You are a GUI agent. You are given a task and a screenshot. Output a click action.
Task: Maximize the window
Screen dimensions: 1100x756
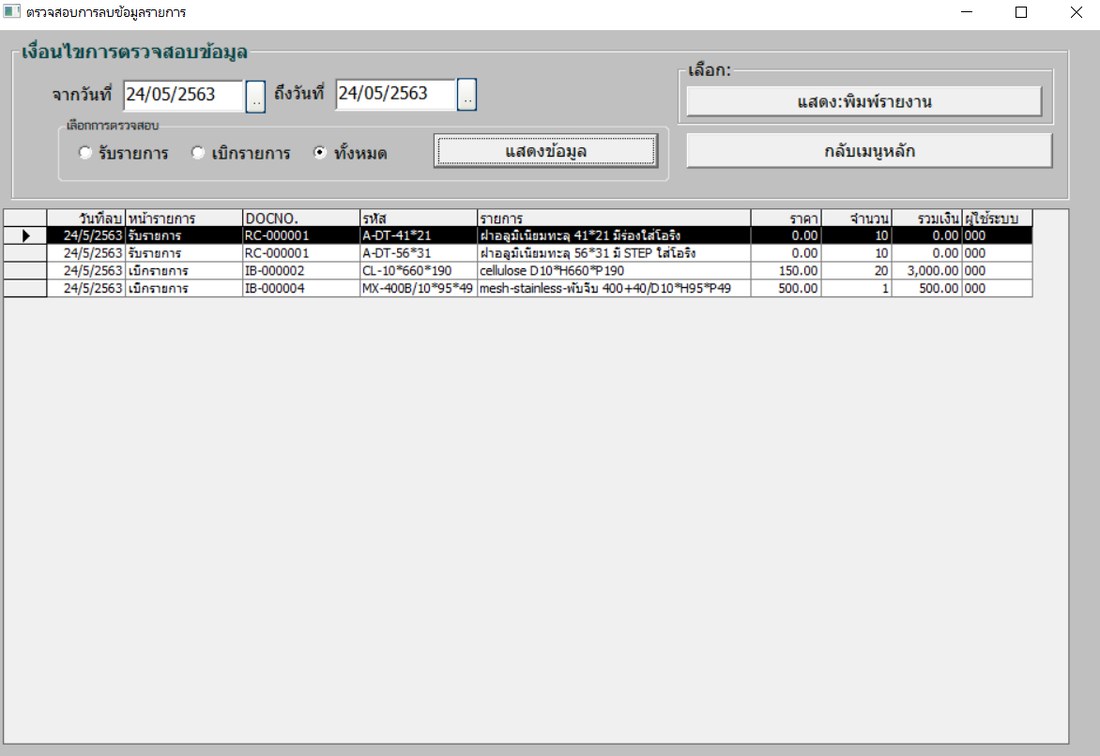pos(1021,12)
